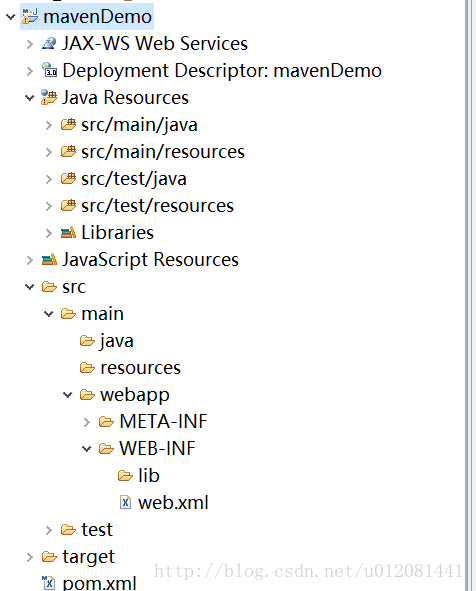Click the Deployment Descriptor 3.0 icon
The width and height of the screenshot is (476, 591).
pyautogui.click(x=49, y=70)
